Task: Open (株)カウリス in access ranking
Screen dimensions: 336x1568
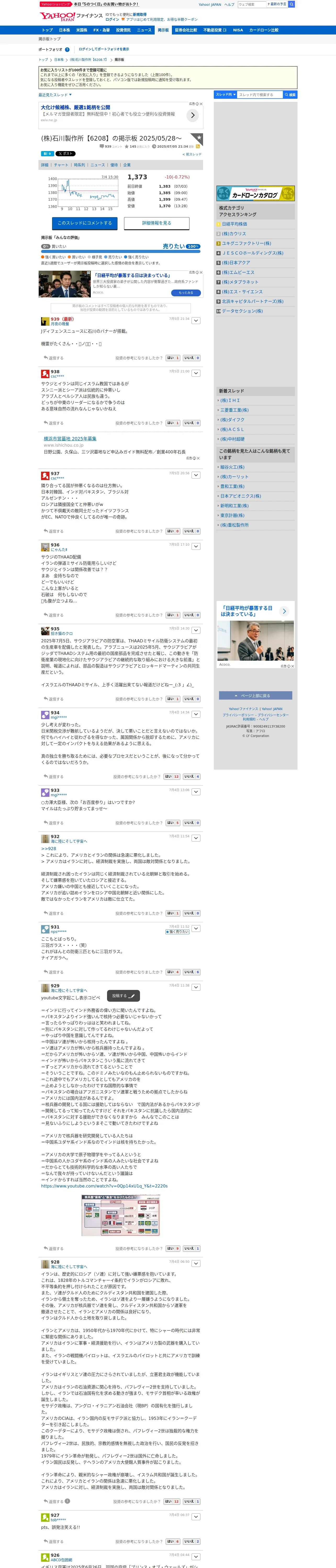Action: [x=234, y=234]
